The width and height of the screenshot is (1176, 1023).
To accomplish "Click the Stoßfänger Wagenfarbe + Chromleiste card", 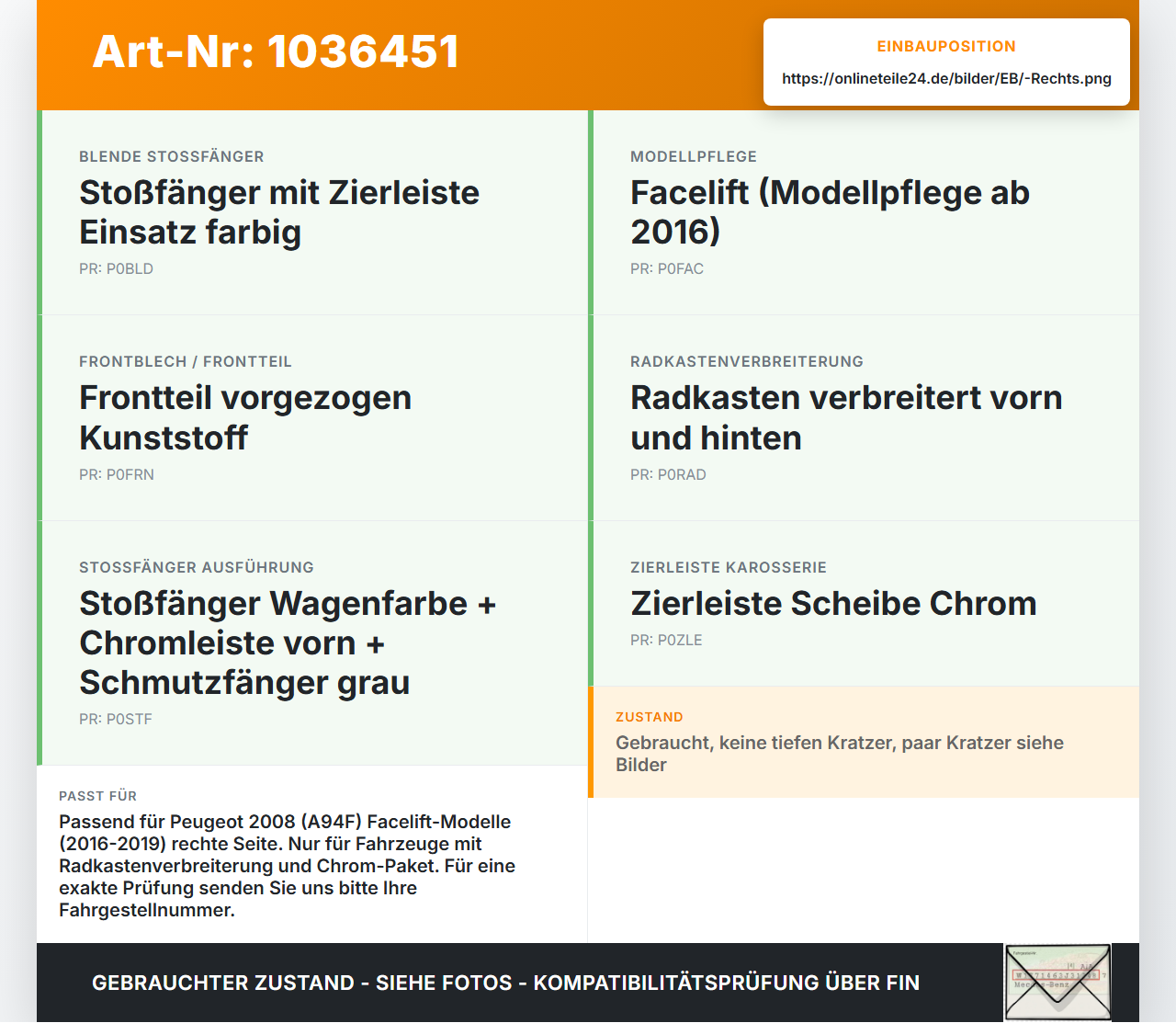I will coord(312,643).
